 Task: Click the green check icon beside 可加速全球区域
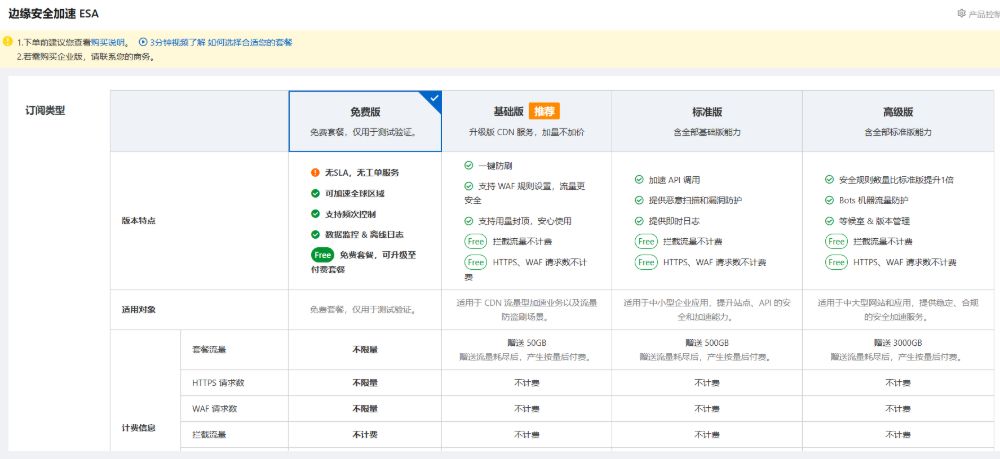315,193
